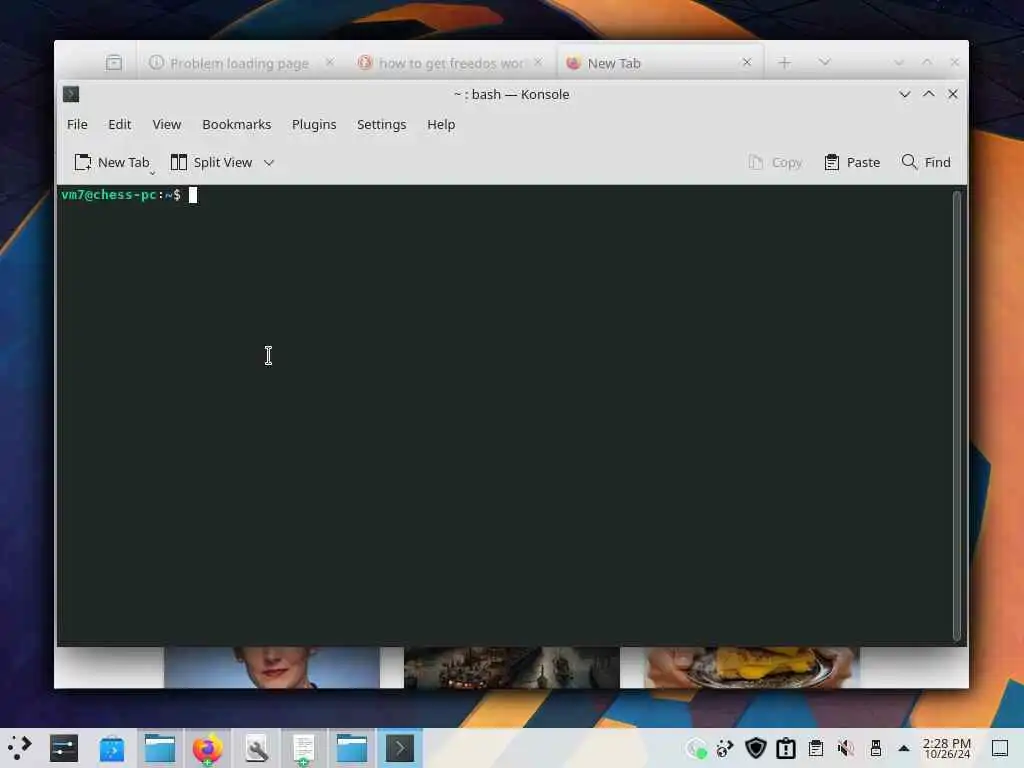This screenshot has height=768, width=1024.
Task: Open Firefox list all tabs dropdown
Action: point(824,62)
